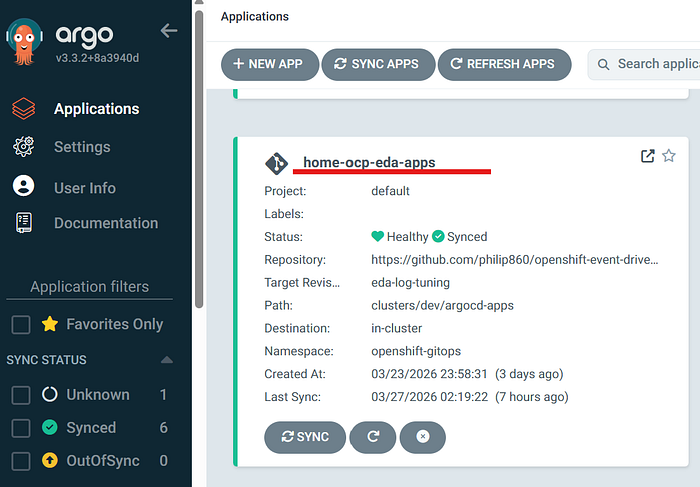Open User Info page
Viewport: 700px width, 487px height.
click(x=85, y=188)
